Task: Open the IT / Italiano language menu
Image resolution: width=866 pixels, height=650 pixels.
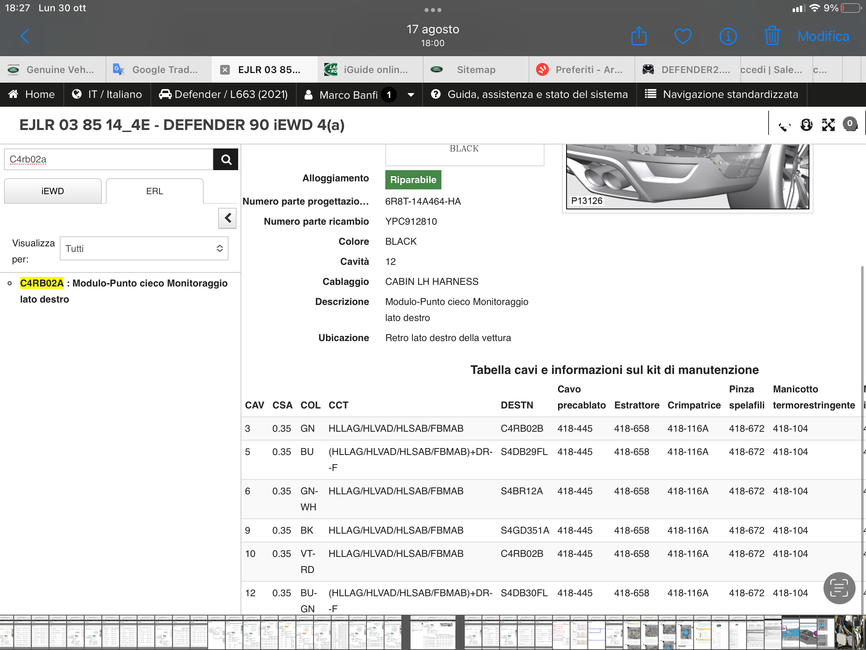Action: tap(107, 94)
